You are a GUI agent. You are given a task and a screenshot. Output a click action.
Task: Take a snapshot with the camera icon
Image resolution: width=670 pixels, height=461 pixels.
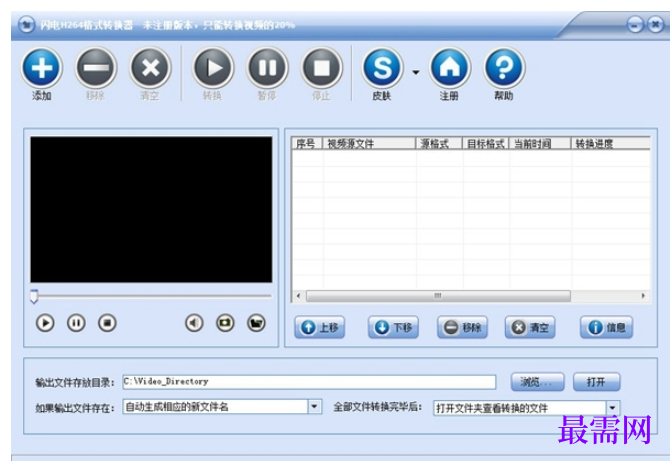[x=225, y=323]
